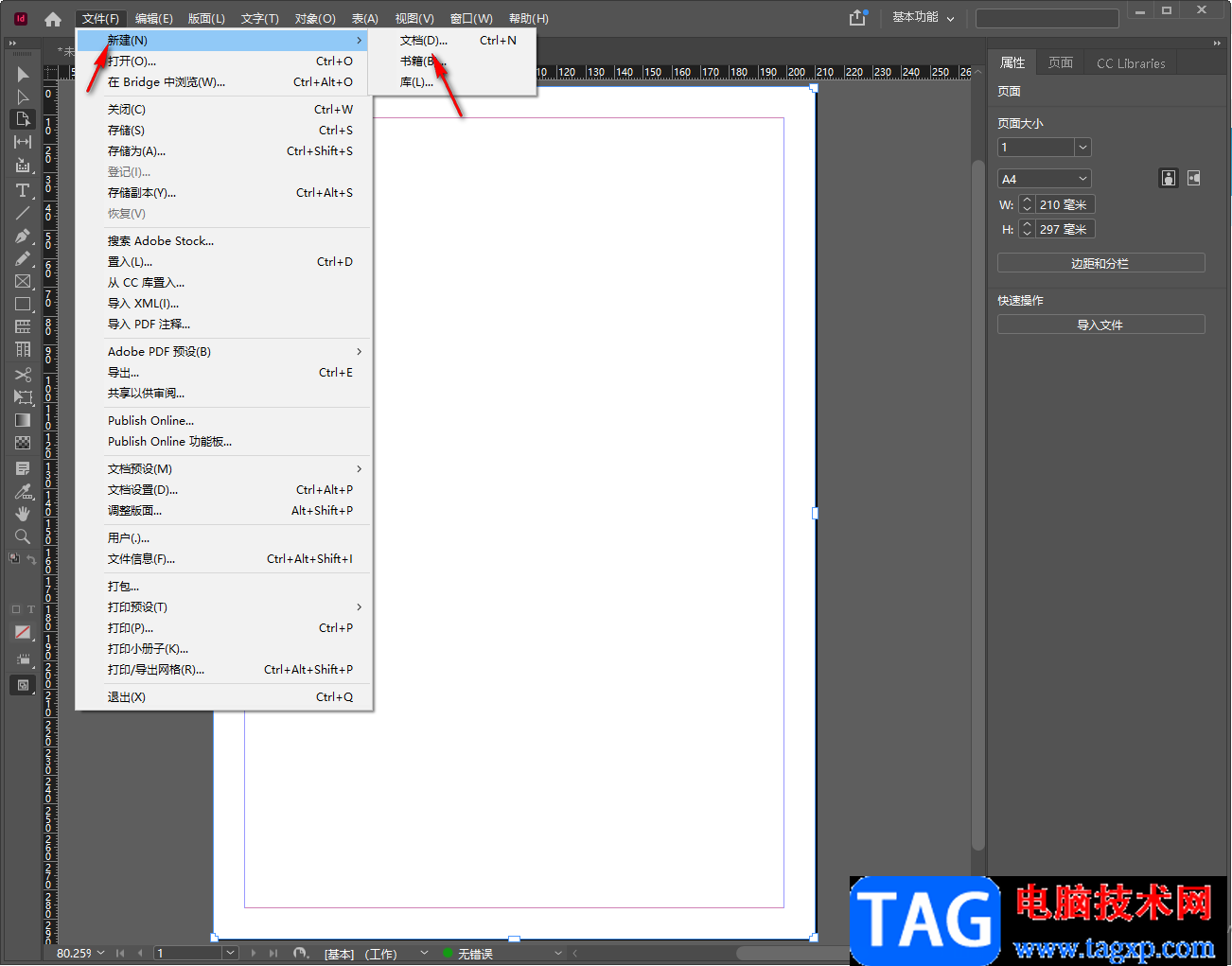Image resolution: width=1232 pixels, height=966 pixels.
Task: Select the Gradient Swatch tool
Action: pyautogui.click(x=23, y=419)
